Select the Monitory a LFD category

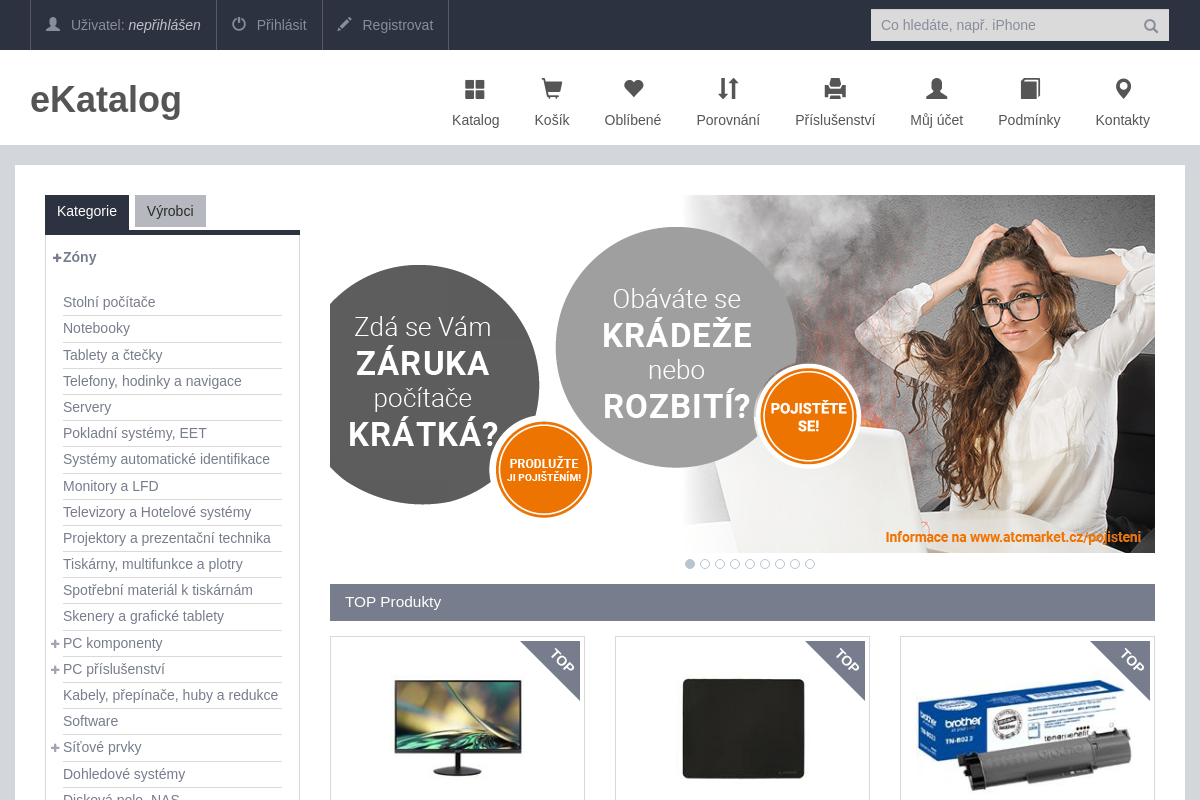coord(110,486)
